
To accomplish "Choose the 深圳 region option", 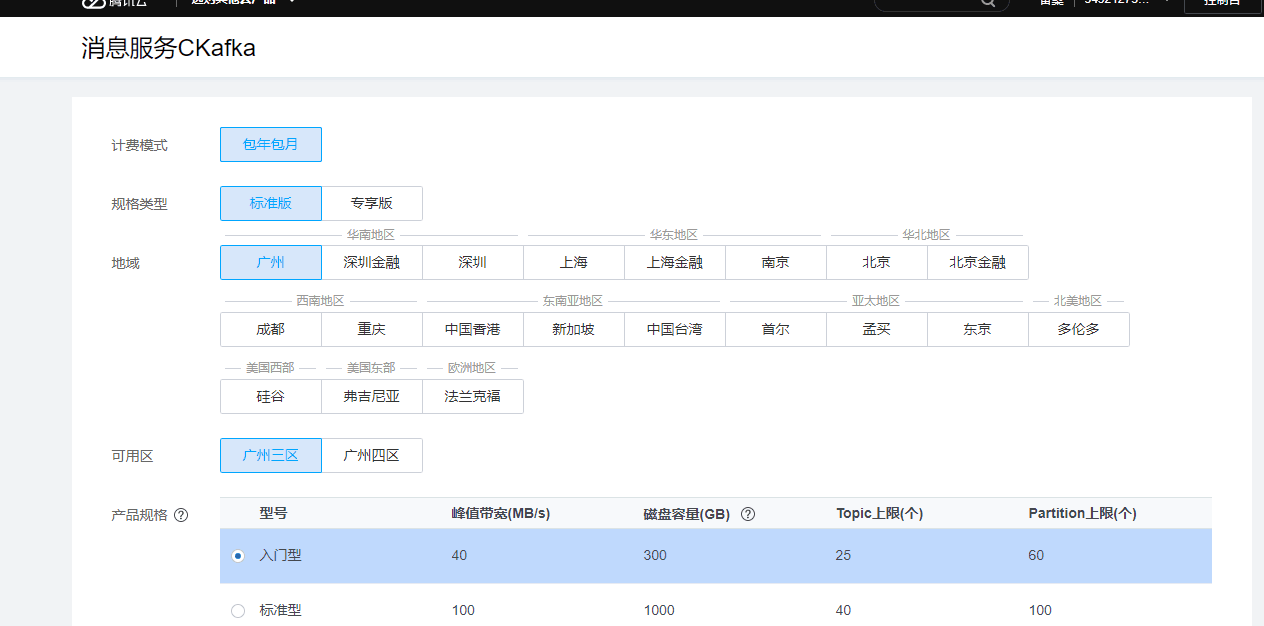I will click(473, 262).
